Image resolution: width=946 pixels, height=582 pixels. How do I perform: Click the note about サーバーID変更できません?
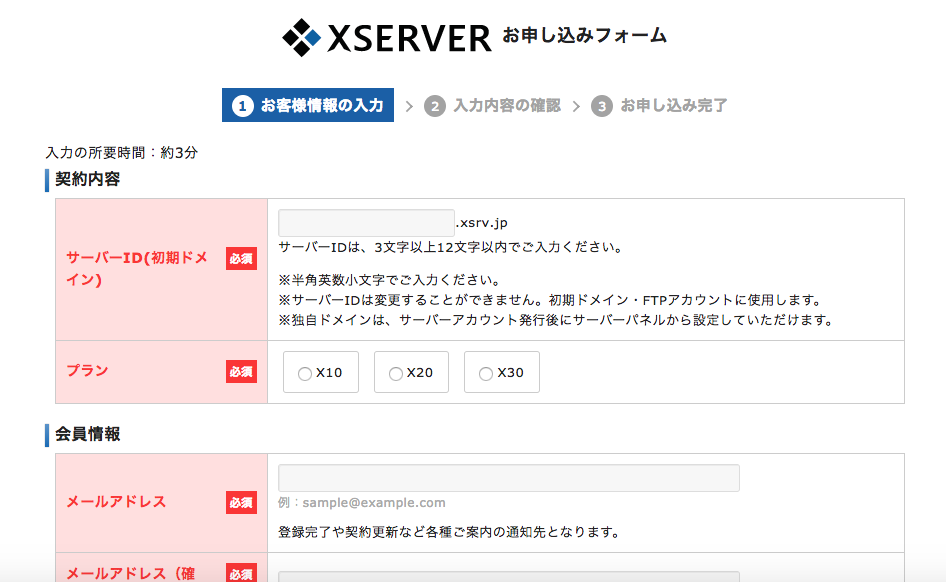pos(550,300)
